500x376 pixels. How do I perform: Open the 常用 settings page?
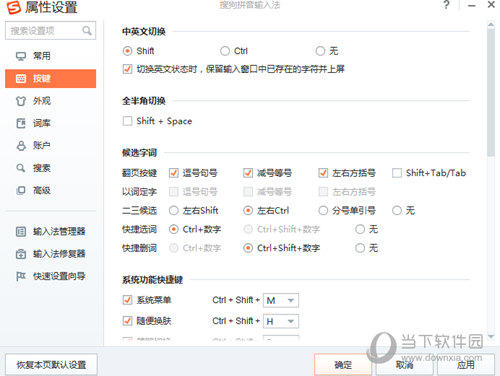51,56
